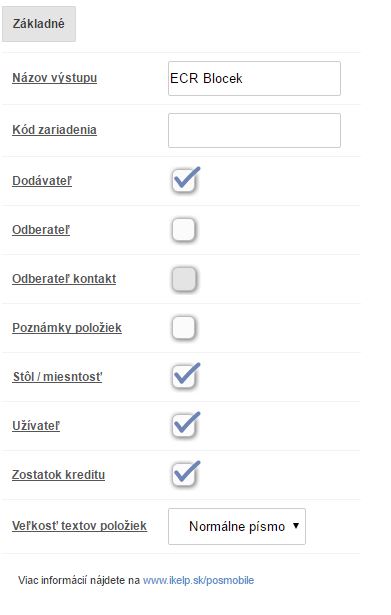Click the Dodávateľ label link
391x615 pixels.
[42, 181]
